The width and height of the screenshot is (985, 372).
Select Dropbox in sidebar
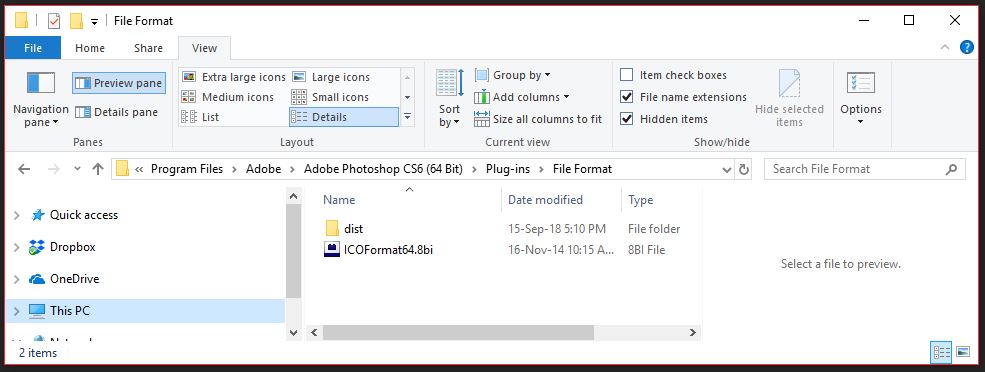pyautogui.click(x=72, y=247)
